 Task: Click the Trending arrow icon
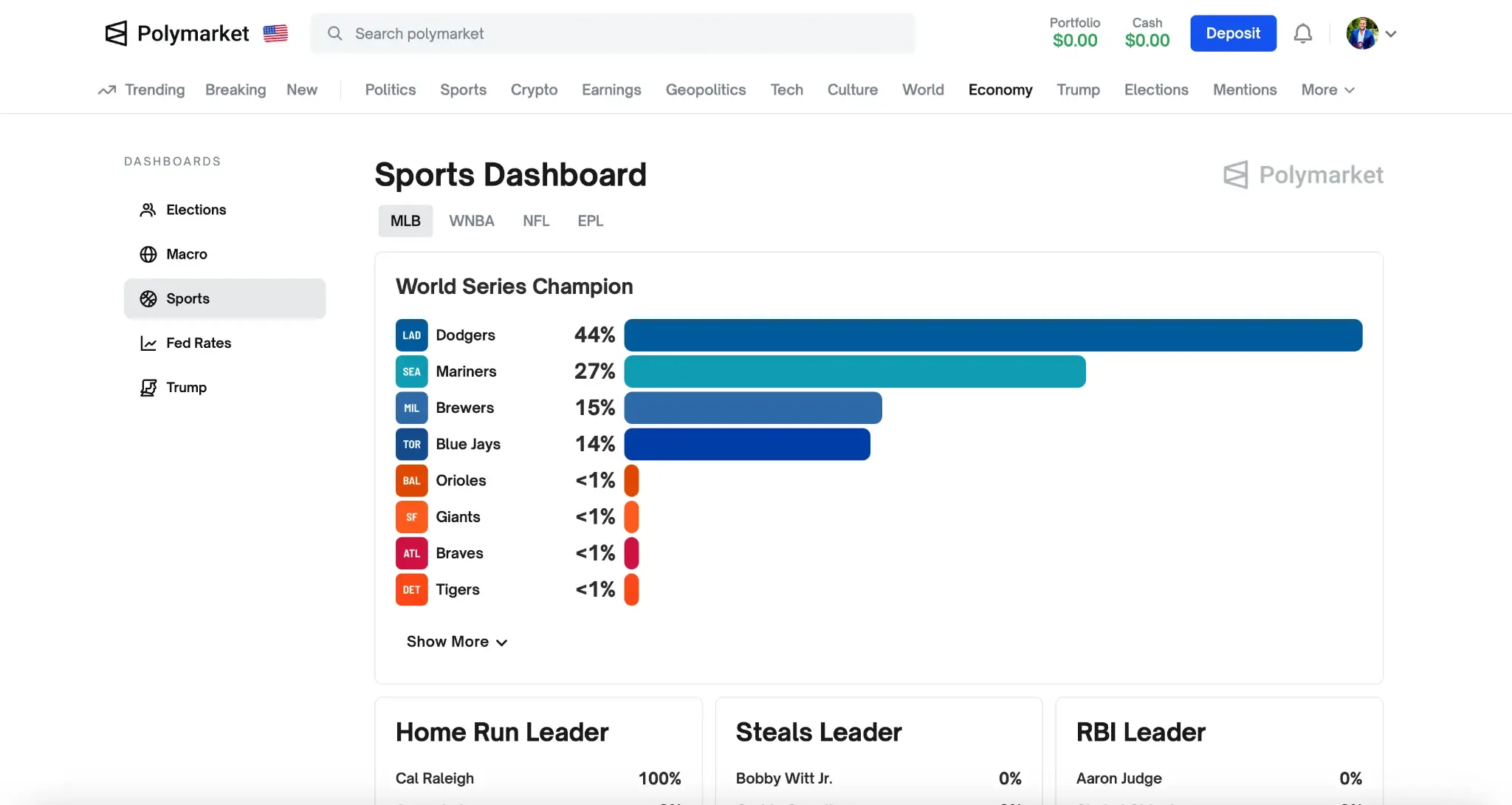point(107,90)
